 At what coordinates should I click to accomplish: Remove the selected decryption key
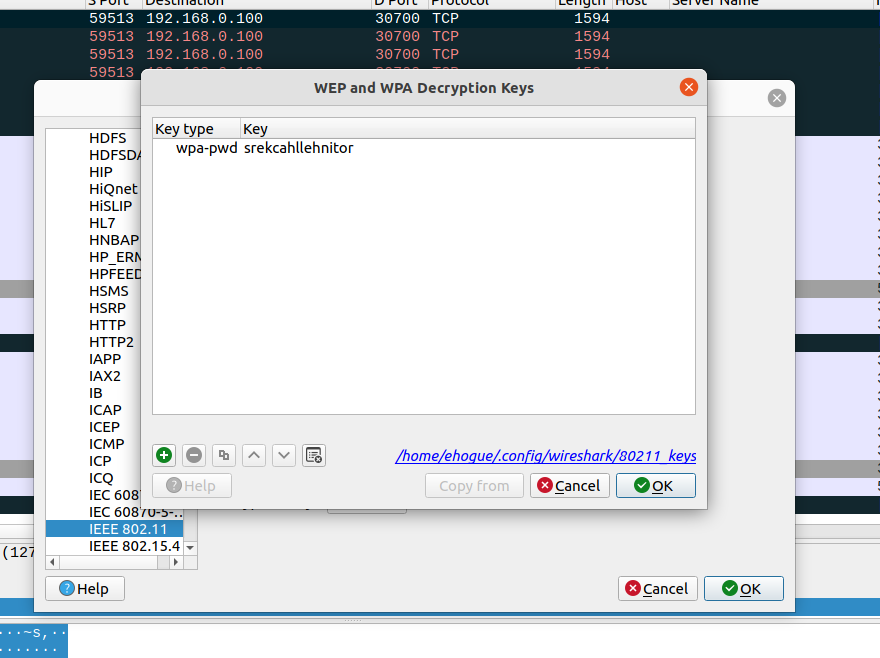click(194, 455)
